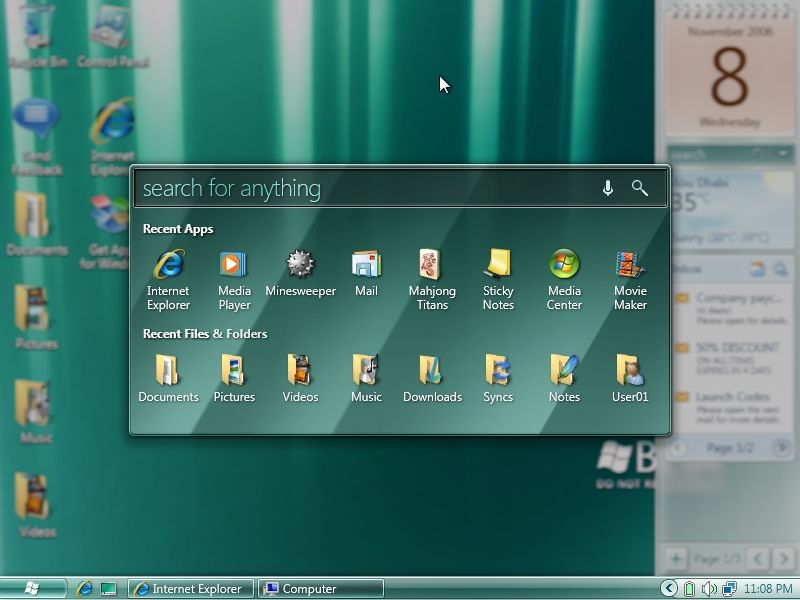800x600 pixels.
Task: Open Send Feedback desktop icon
Action: click(x=37, y=137)
